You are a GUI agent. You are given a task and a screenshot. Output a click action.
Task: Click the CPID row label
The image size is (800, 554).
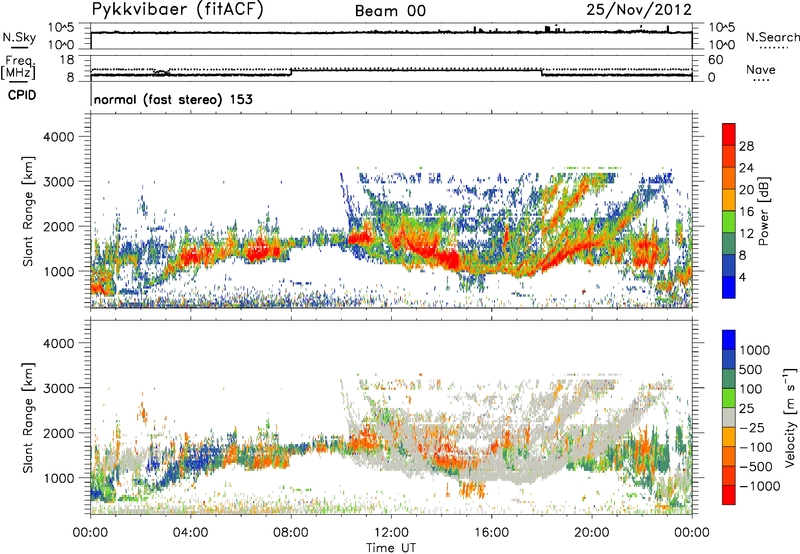22,95
